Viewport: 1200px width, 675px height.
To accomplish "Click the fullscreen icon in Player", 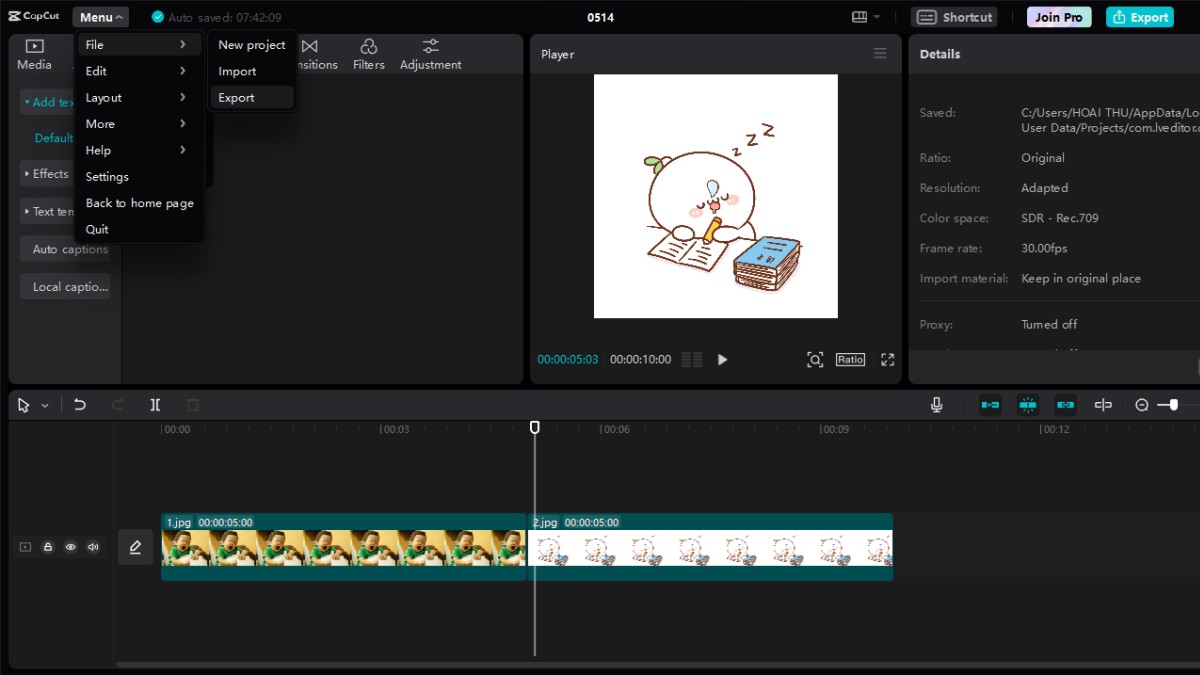I will click(x=887, y=360).
